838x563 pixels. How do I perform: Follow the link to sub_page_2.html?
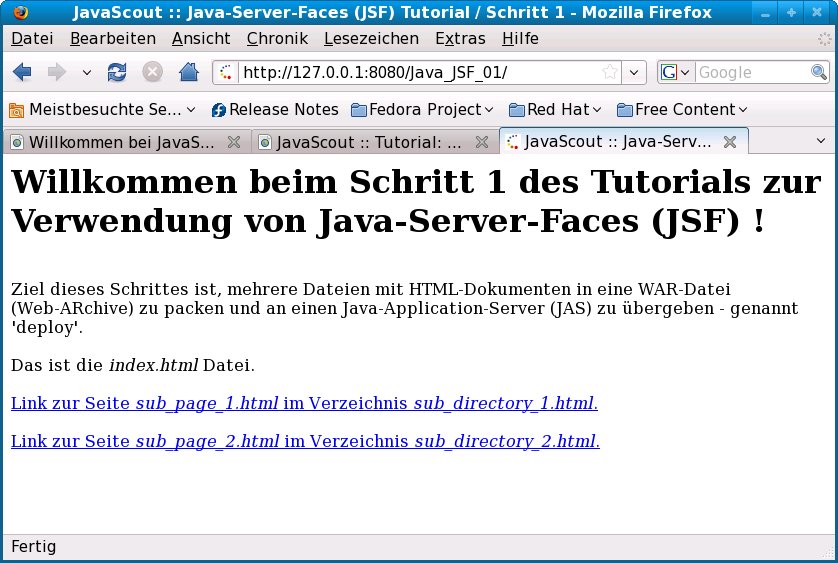[305, 441]
